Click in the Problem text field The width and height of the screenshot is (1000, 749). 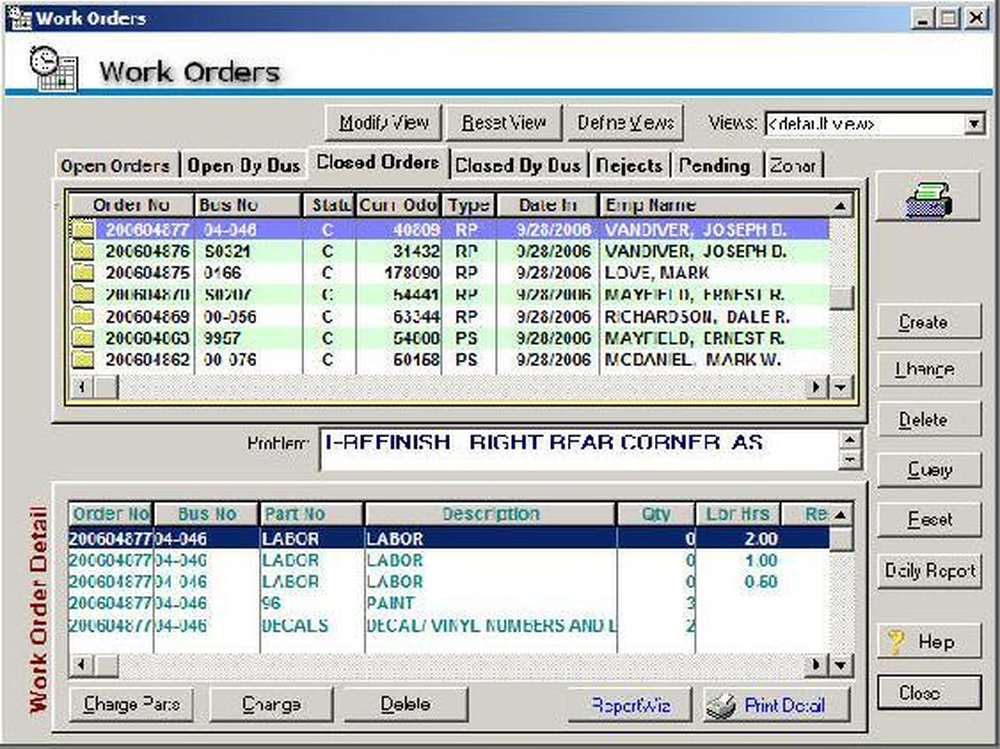pyautogui.click(x=579, y=450)
